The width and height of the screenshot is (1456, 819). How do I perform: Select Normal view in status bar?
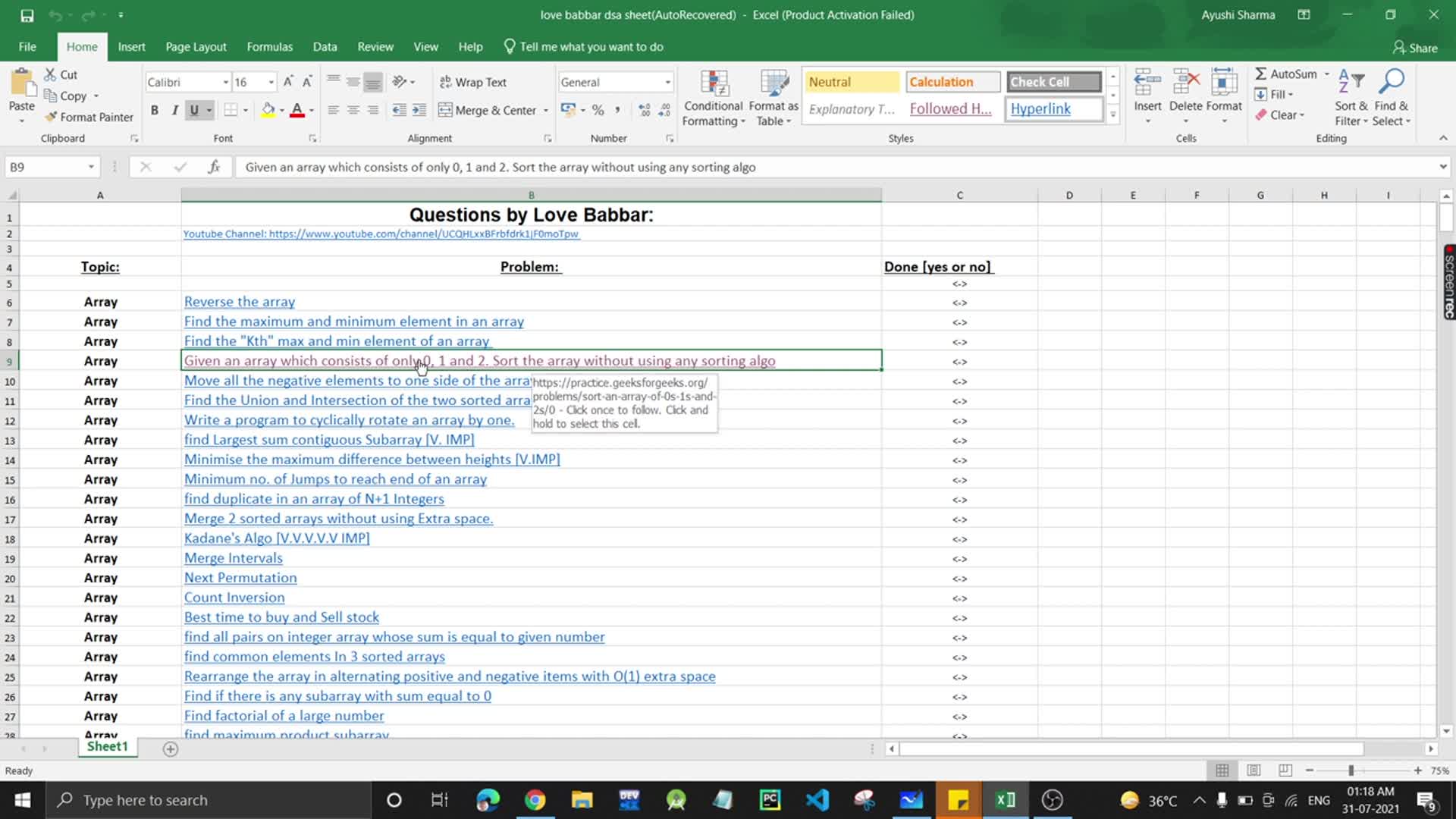(x=1222, y=770)
